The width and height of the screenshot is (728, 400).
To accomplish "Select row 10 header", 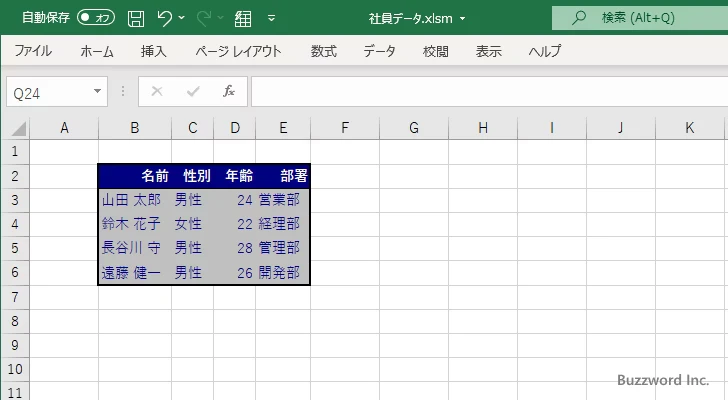I will pyautogui.click(x=15, y=369).
